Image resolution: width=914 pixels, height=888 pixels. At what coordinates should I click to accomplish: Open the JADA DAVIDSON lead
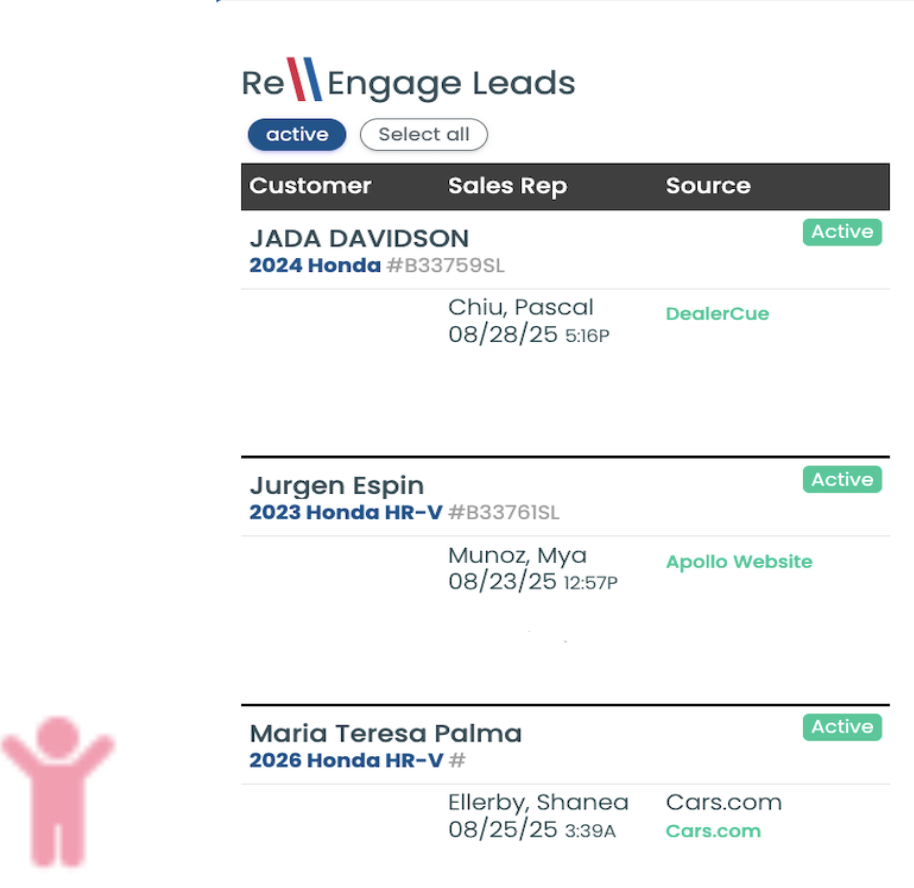[x=359, y=239]
